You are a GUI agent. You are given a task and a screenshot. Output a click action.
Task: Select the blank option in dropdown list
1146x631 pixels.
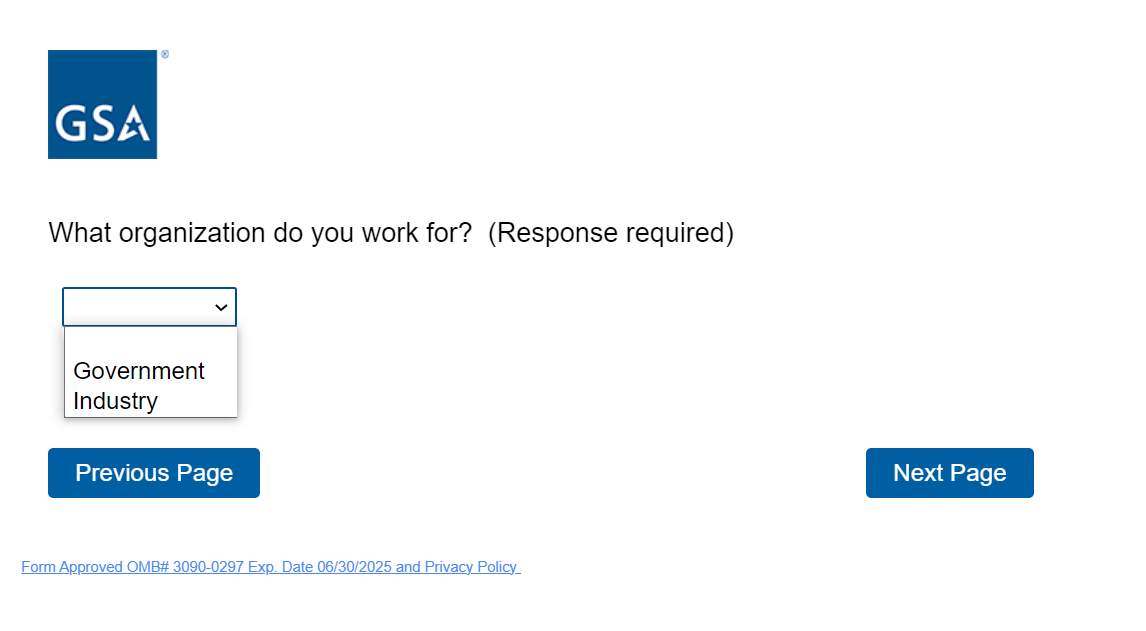coord(150,342)
